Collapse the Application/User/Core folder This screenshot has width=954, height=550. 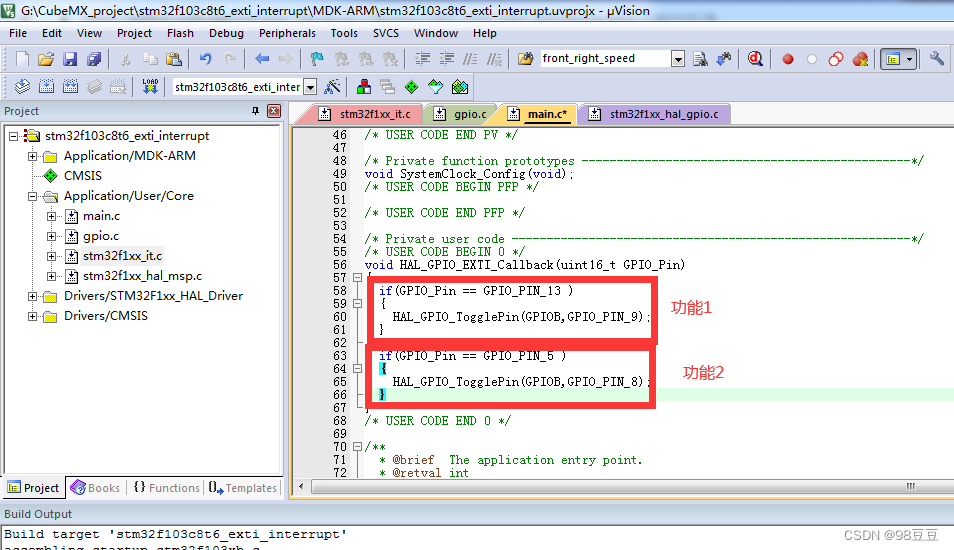tap(32, 197)
